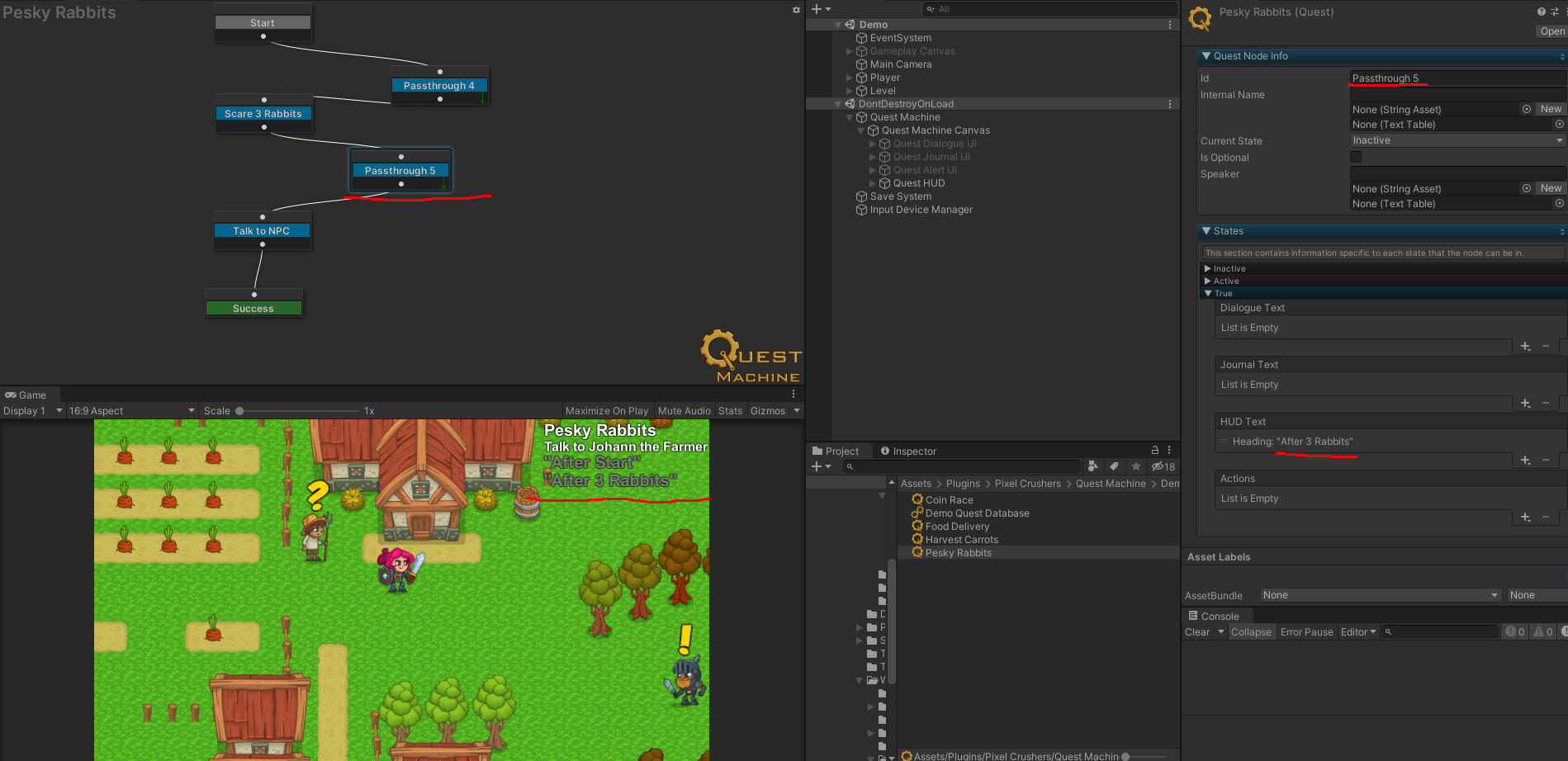
Task: Open DontDestroyOnLoad scene options menu
Action: (x=1170, y=104)
